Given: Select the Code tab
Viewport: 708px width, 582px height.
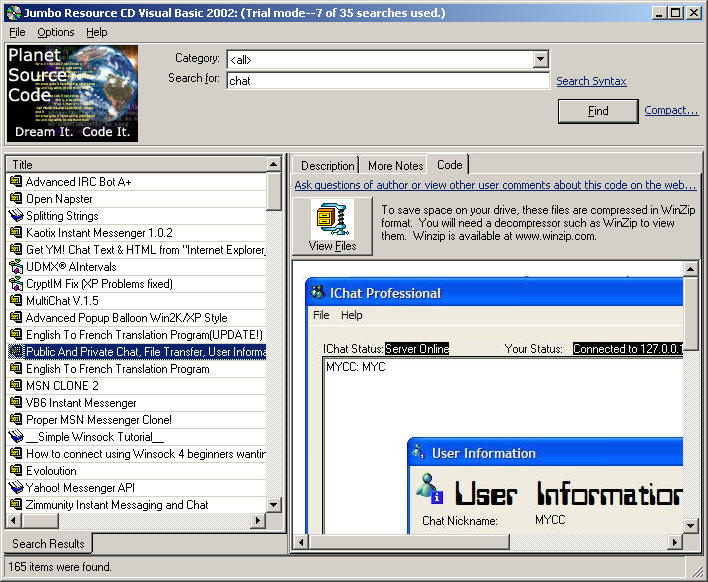Looking at the screenshot, I should pyautogui.click(x=449, y=165).
